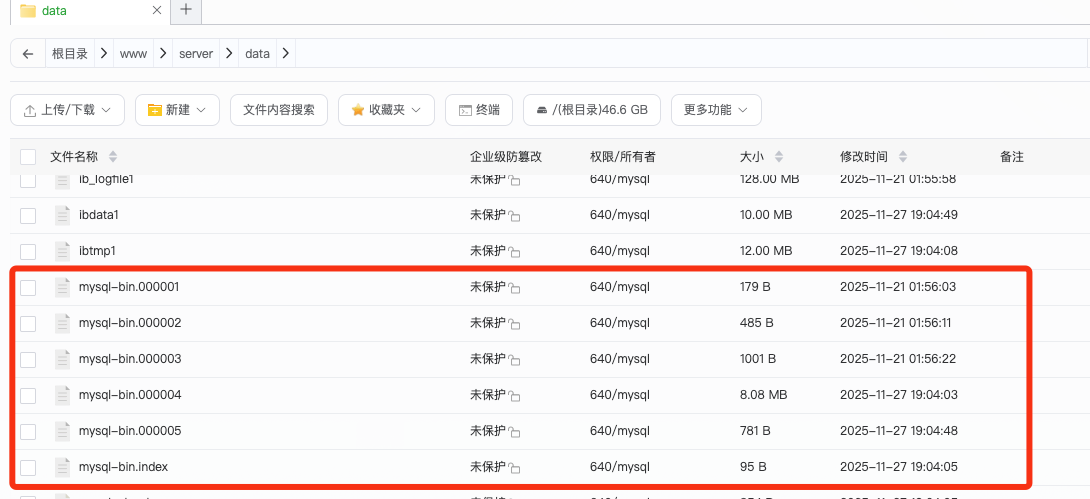
Task: Click the 1001 B size value
Action: 758,359
